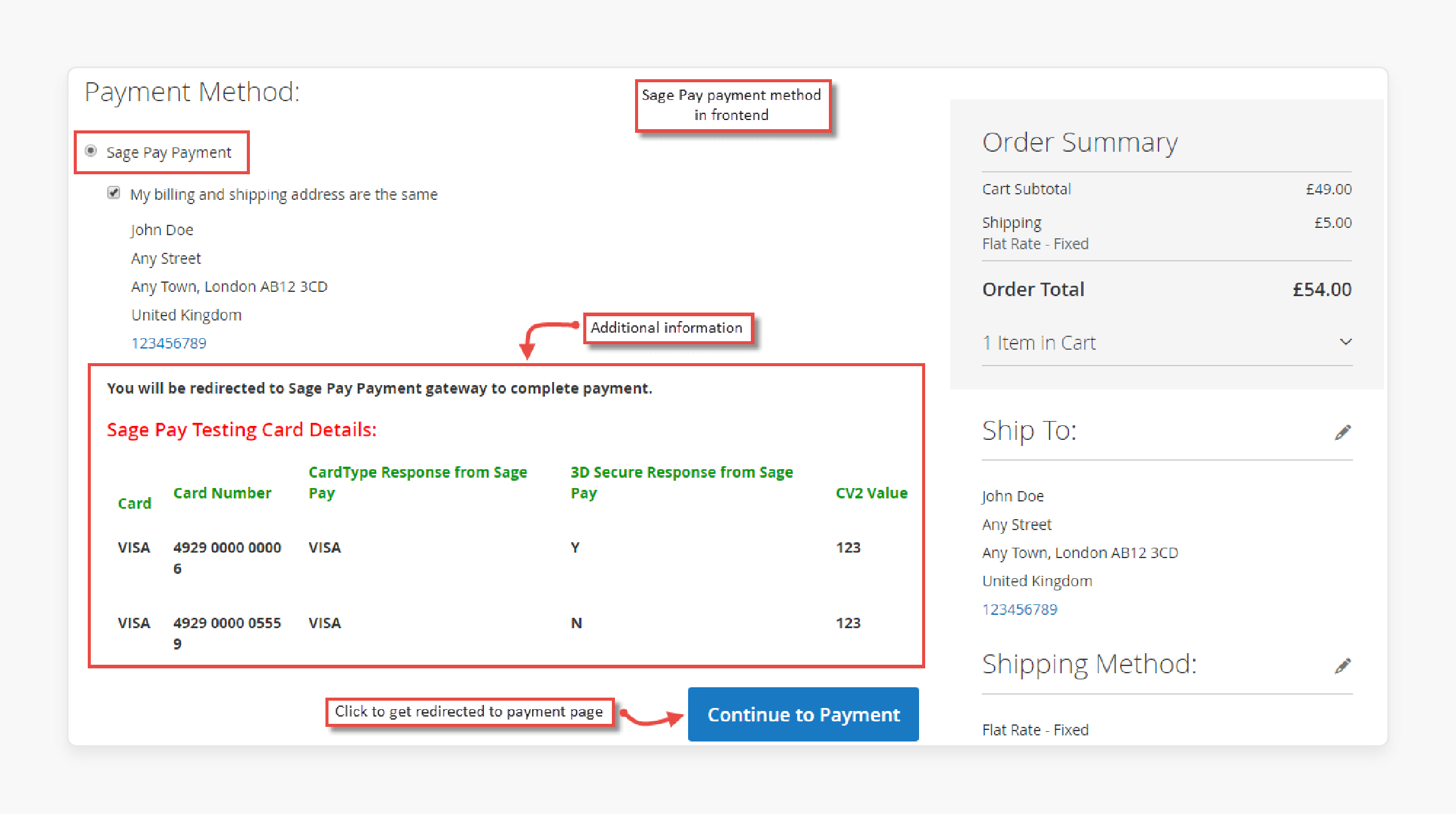
Task: Toggle billing and shipping address same checkbox
Action: click(x=113, y=193)
